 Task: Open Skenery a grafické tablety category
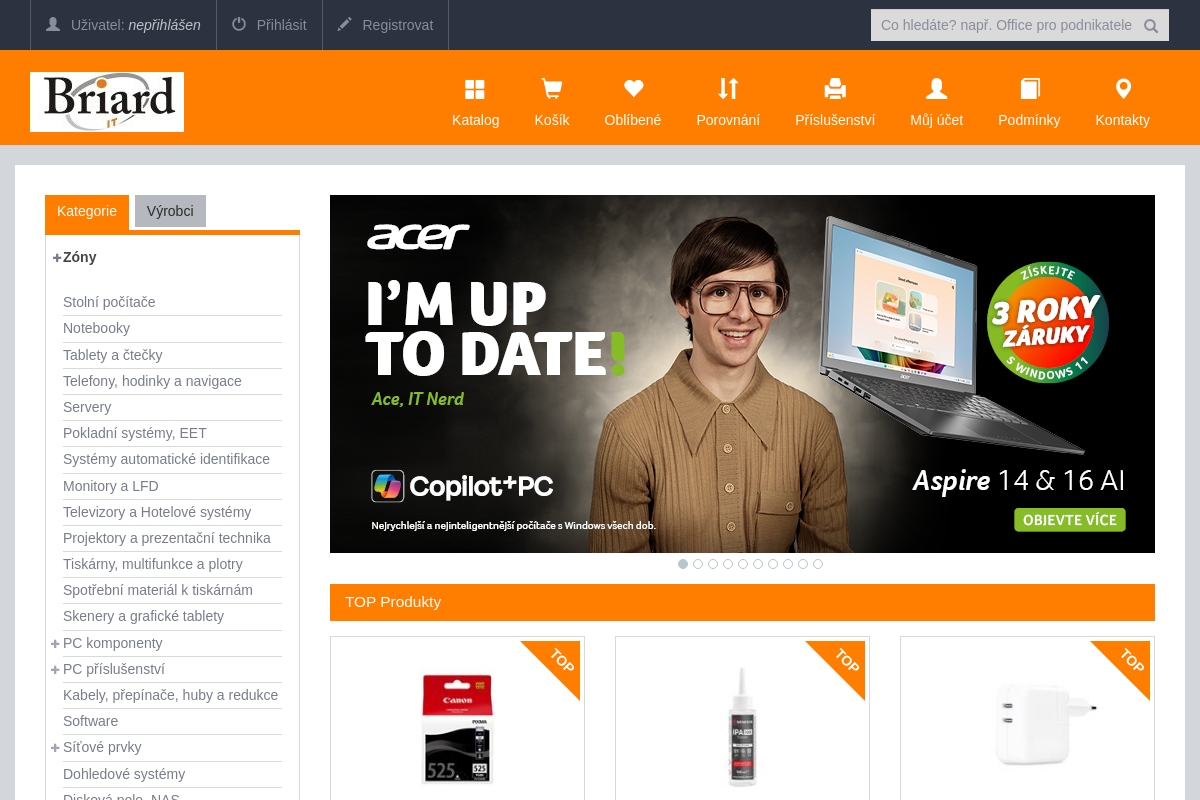(x=143, y=616)
